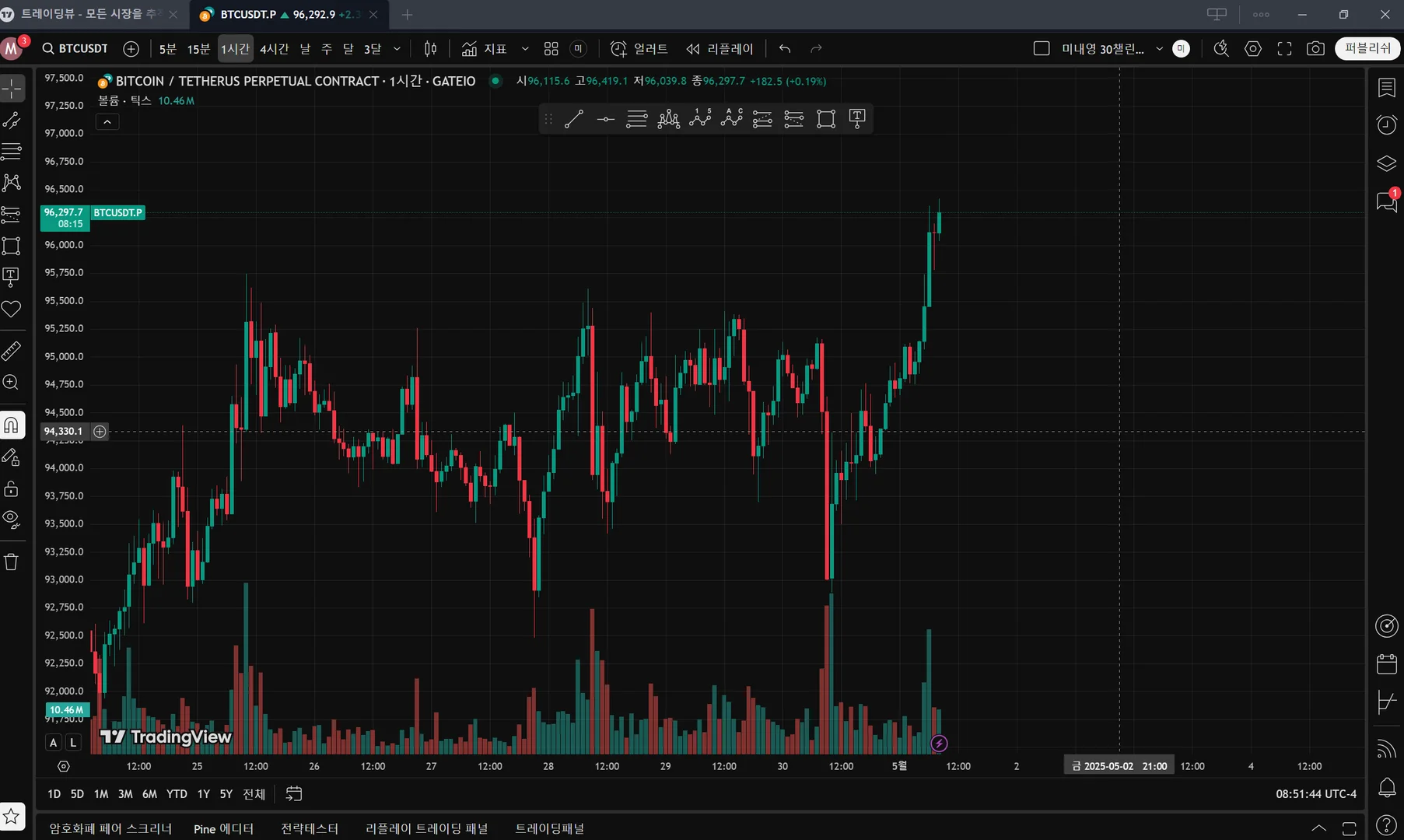Open the watchlist panel in right sidebar
This screenshot has width=1404, height=840.
tap(1387, 88)
